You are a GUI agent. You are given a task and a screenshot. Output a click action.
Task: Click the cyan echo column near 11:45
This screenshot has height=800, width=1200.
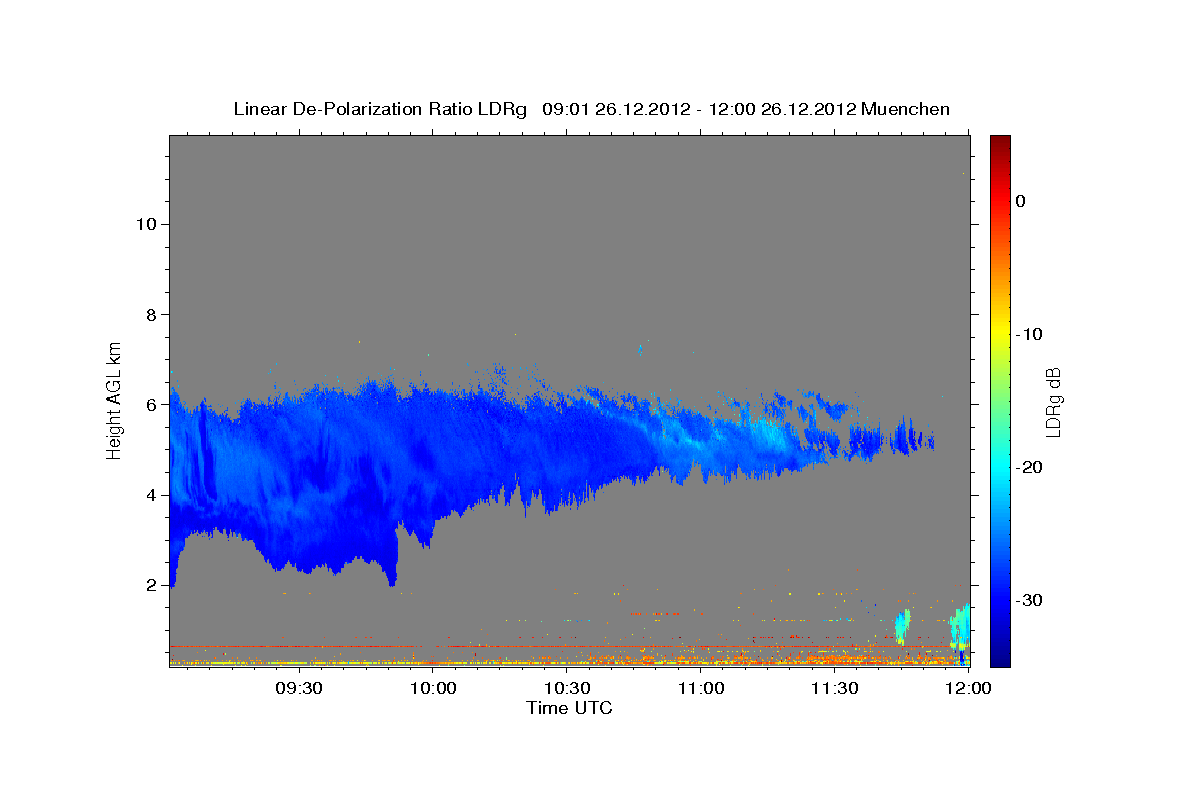click(x=903, y=626)
